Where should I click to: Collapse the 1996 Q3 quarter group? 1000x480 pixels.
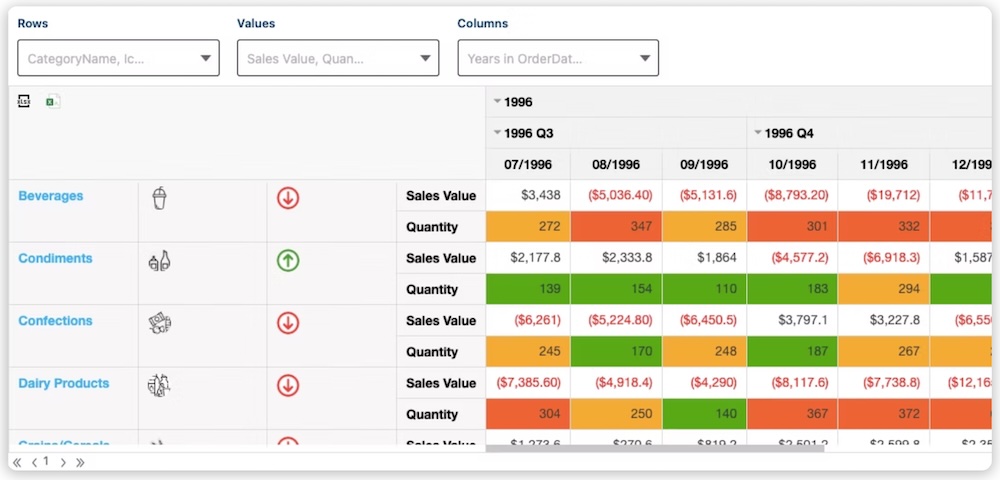click(497, 133)
